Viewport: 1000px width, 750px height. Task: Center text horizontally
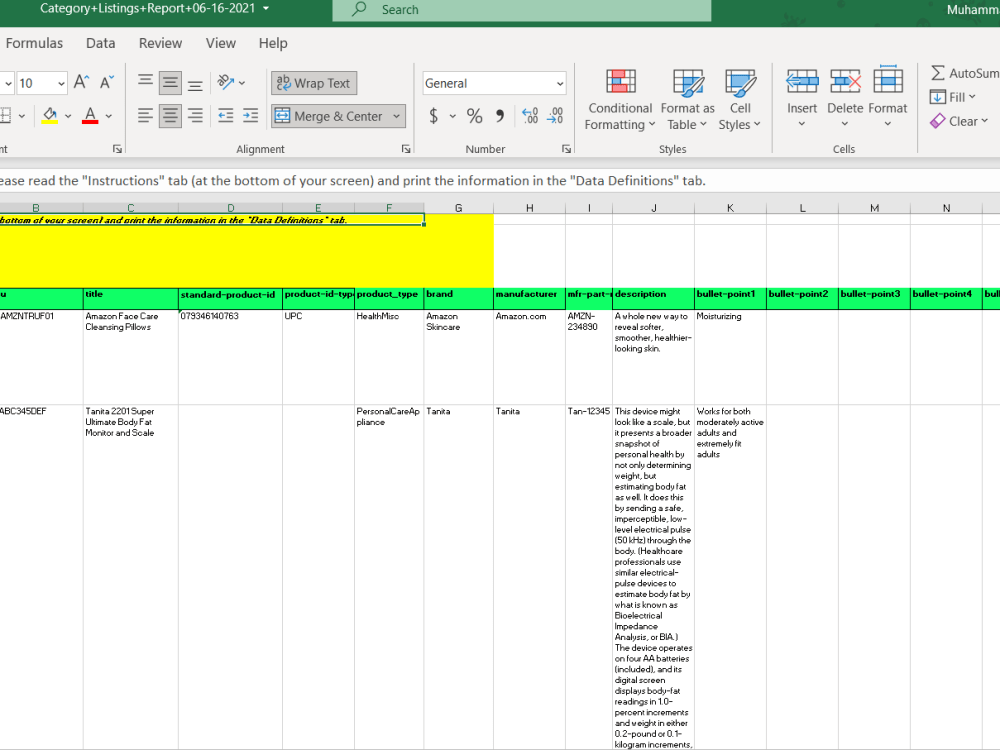coord(170,115)
